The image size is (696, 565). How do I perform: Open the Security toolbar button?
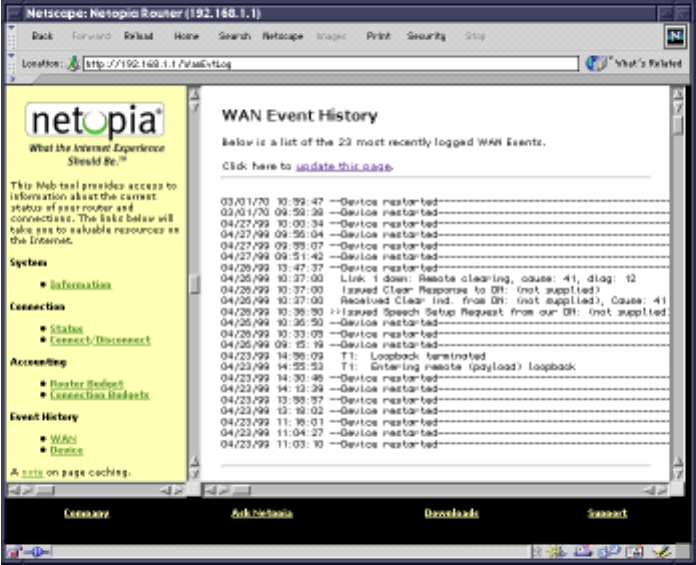point(425,36)
